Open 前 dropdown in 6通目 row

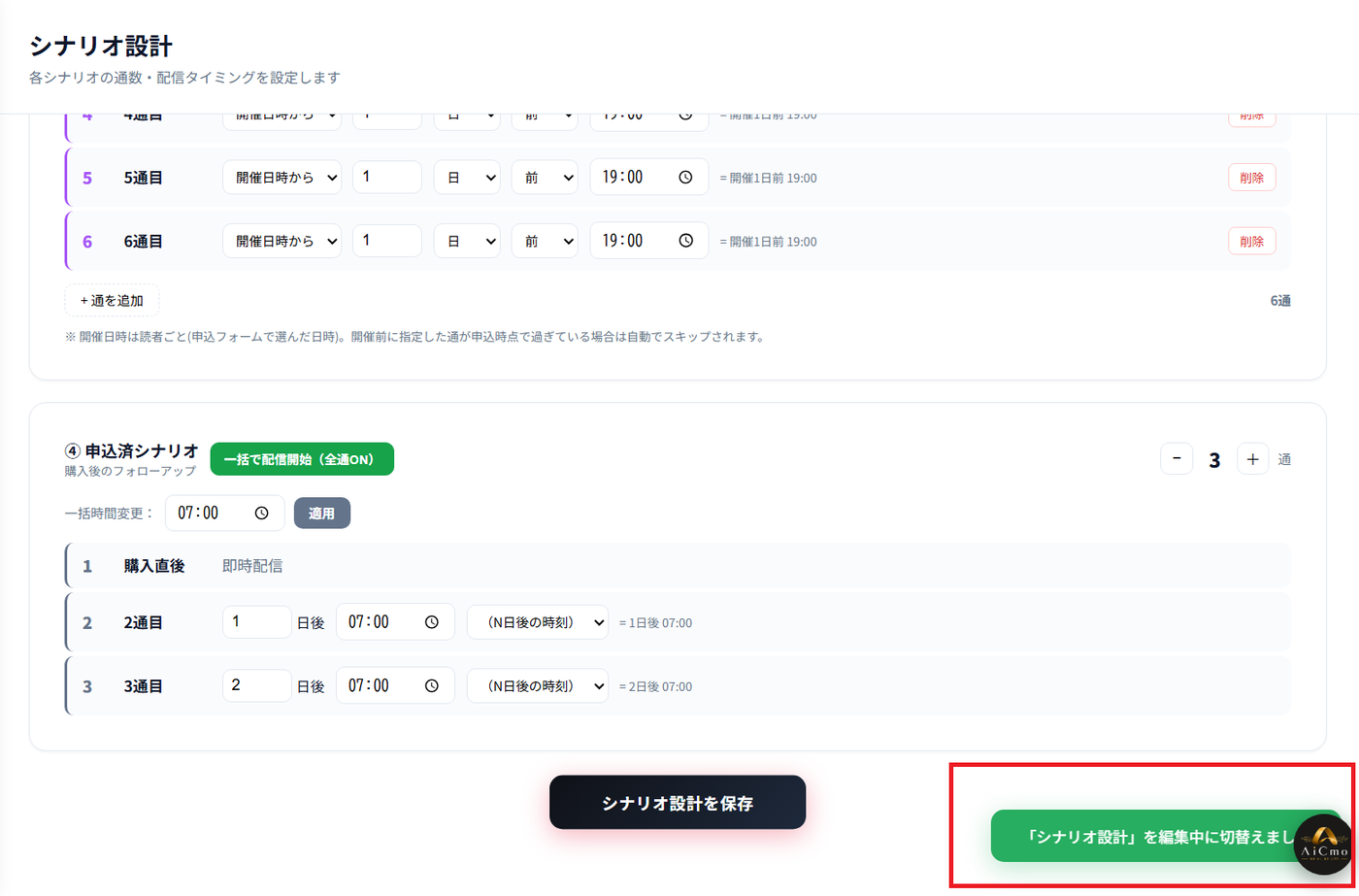(x=545, y=241)
